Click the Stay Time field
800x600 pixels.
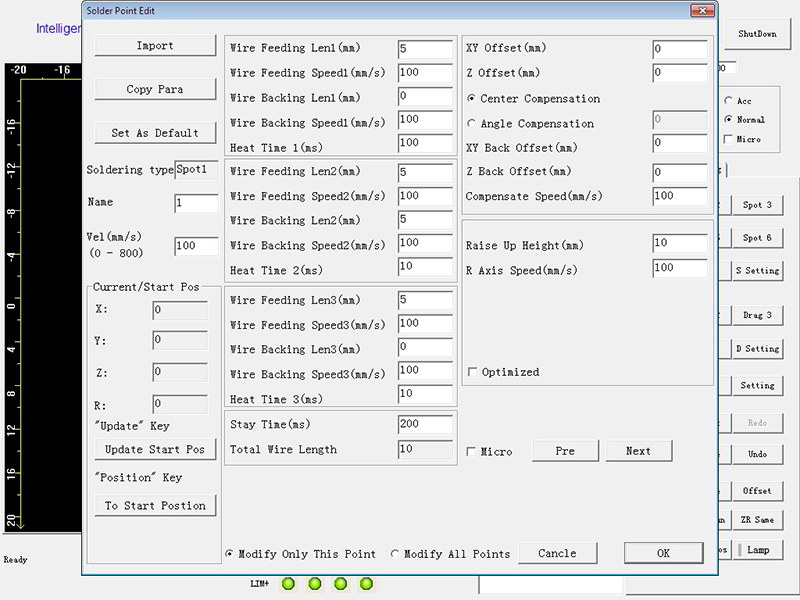425,424
